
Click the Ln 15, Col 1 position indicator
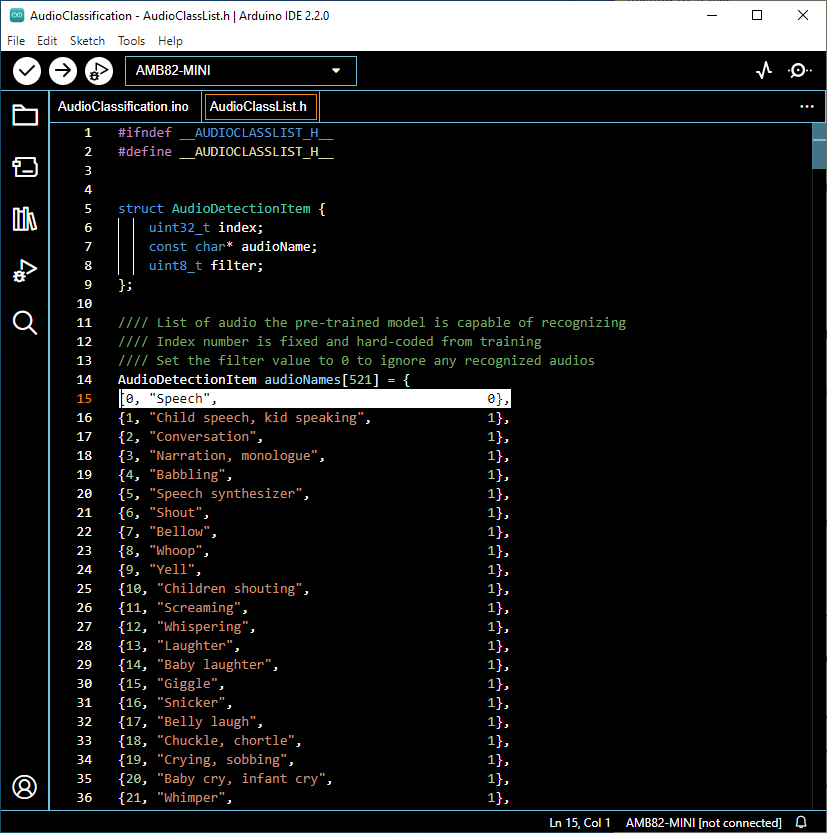[580, 822]
